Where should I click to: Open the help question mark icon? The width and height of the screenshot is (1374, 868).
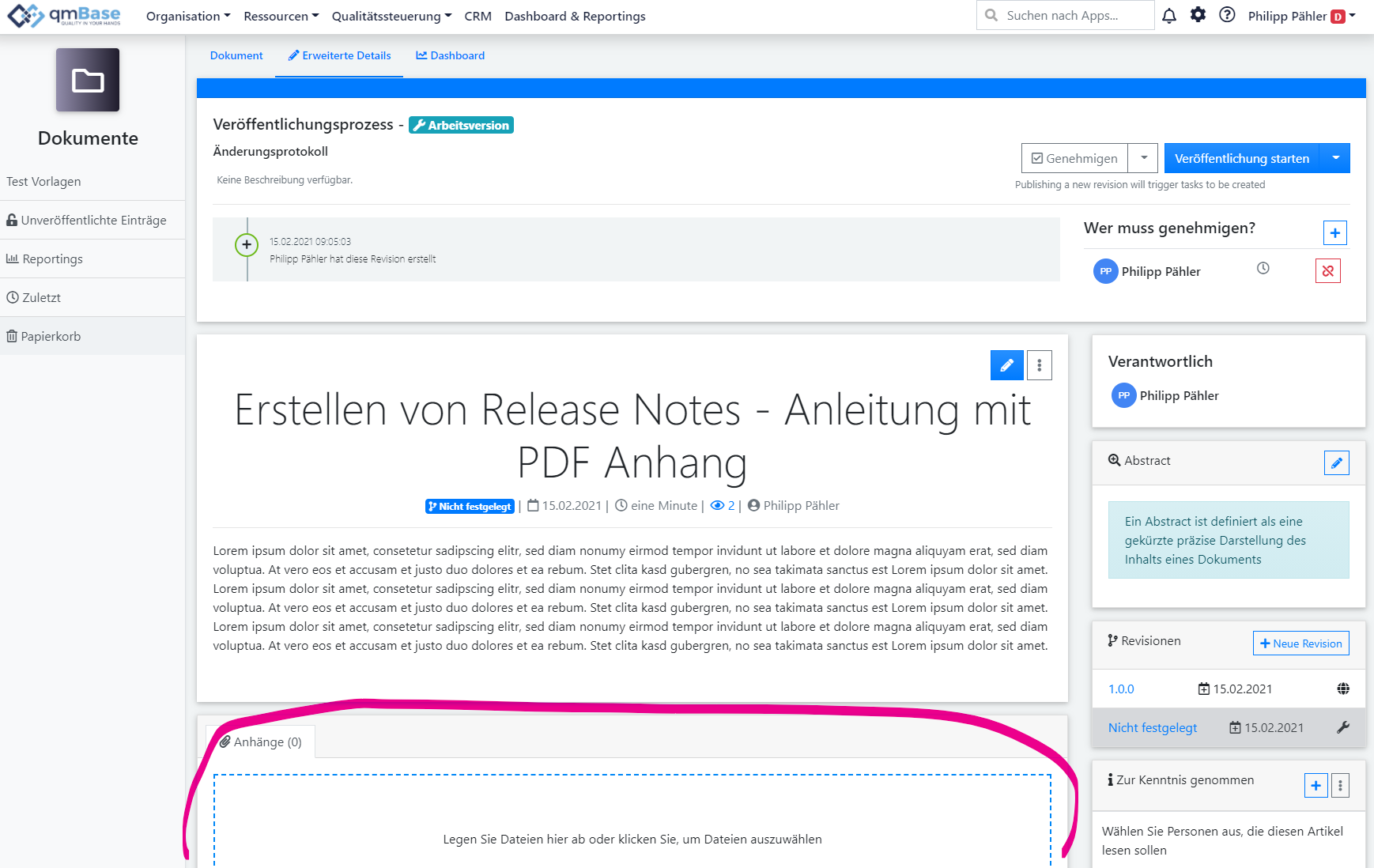coord(1227,15)
